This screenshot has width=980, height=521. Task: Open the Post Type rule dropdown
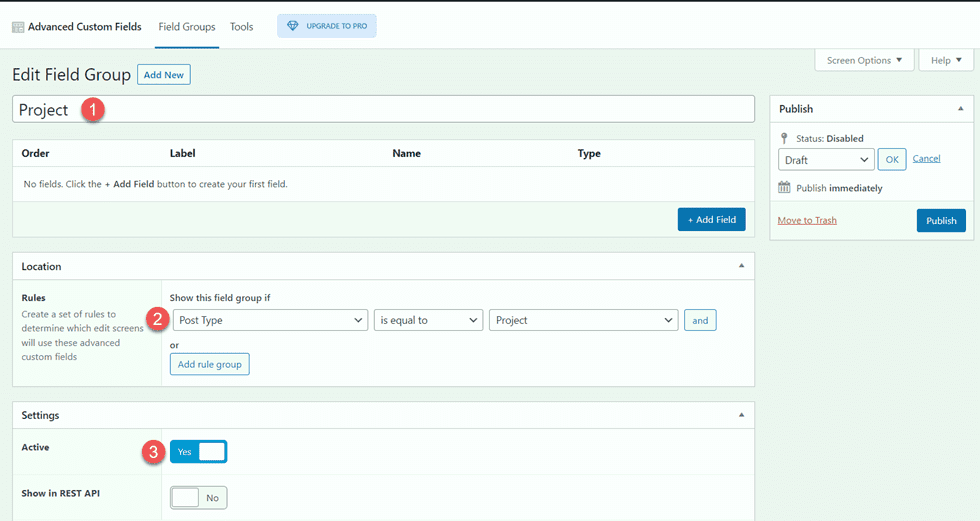pos(269,320)
